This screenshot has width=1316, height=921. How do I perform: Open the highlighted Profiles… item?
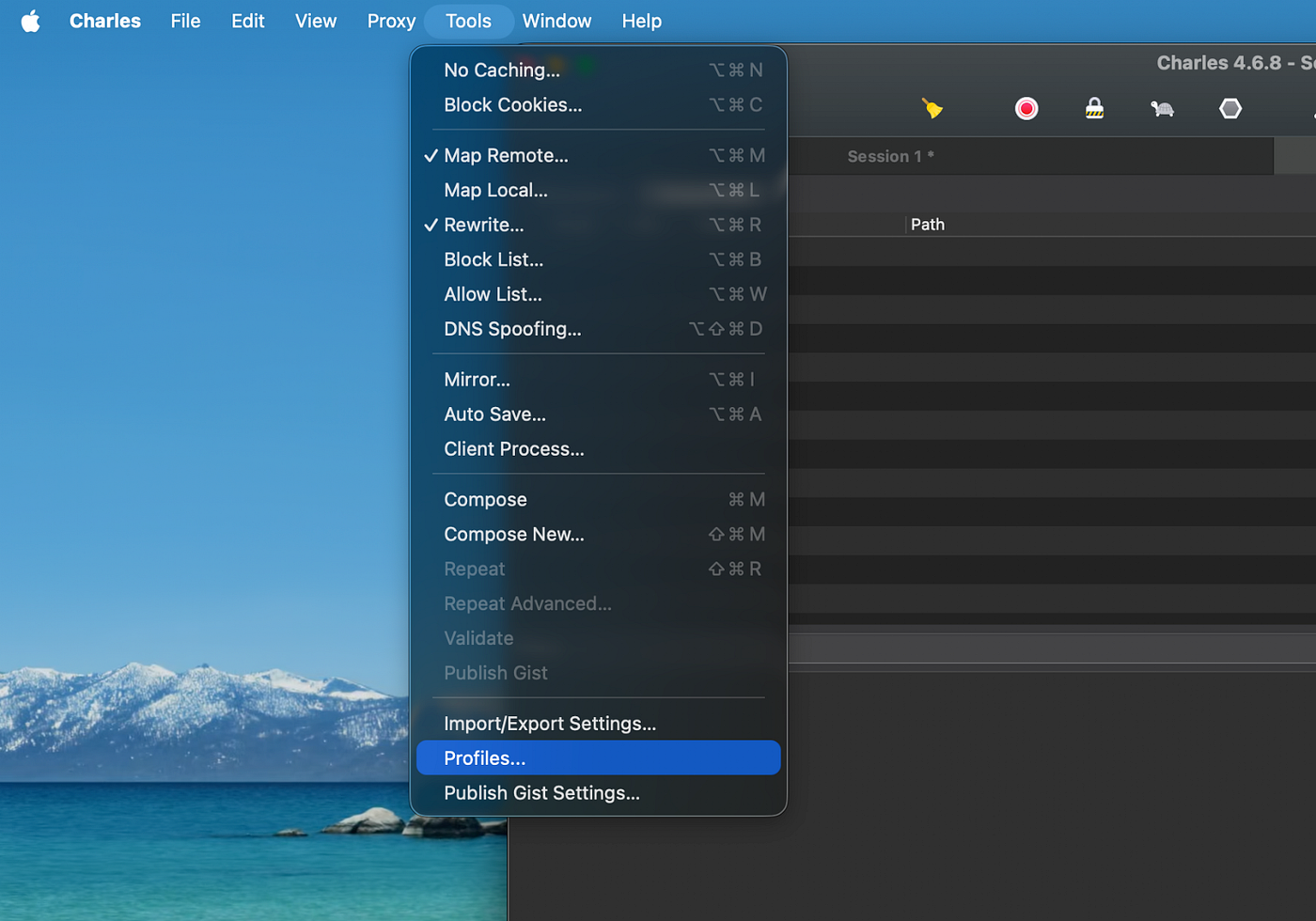click(599, 758)
